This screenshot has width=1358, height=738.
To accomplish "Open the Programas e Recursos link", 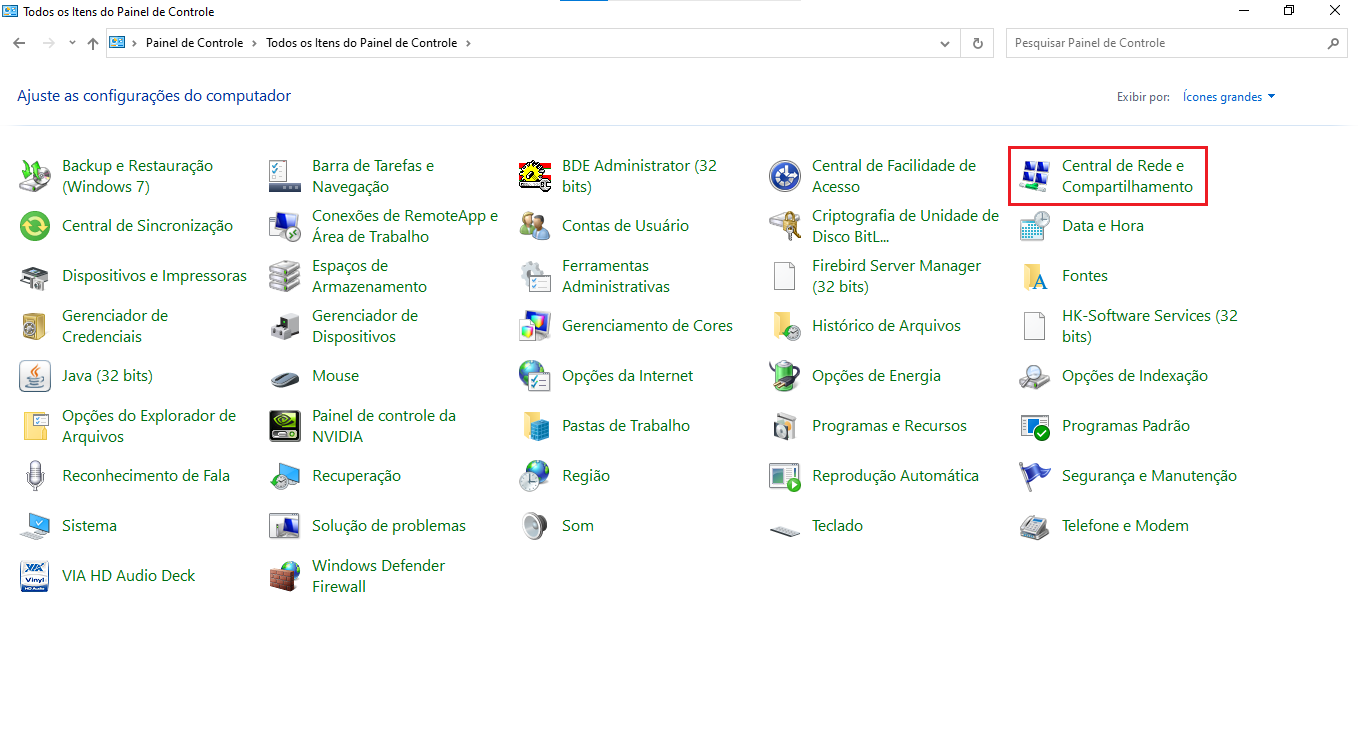I will 889,426.
